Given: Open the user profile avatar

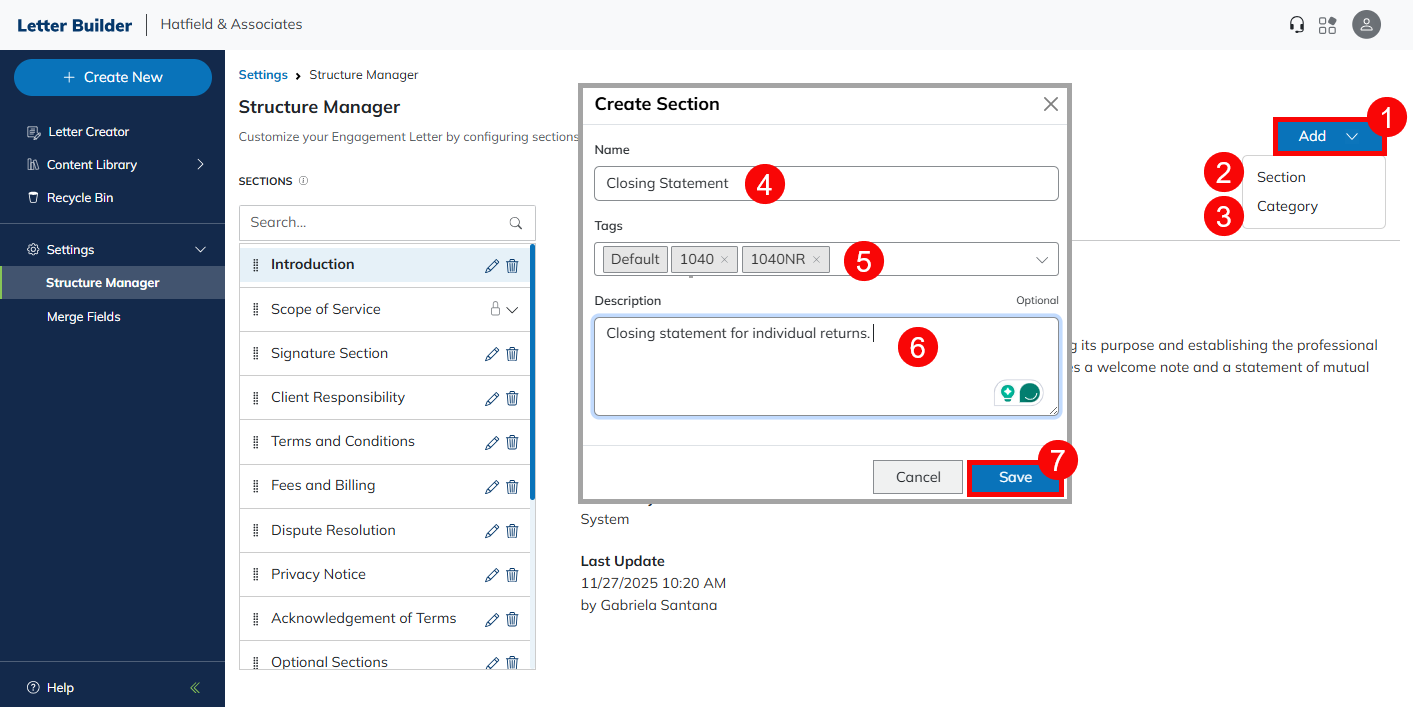Looking at the screenshot, I should 1366,25.
